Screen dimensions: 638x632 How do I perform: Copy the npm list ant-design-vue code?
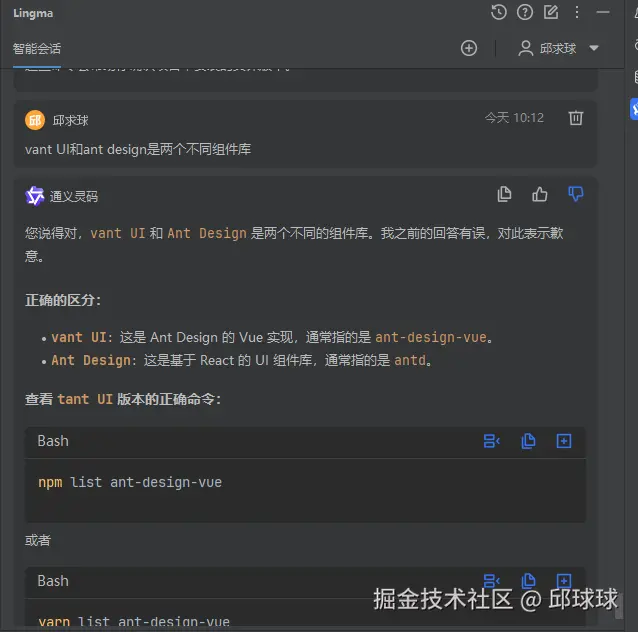528,441
